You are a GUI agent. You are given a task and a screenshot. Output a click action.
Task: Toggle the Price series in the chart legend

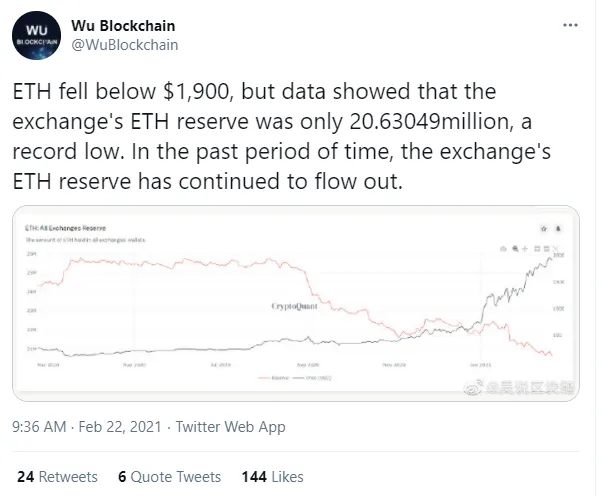coord(313,378)
